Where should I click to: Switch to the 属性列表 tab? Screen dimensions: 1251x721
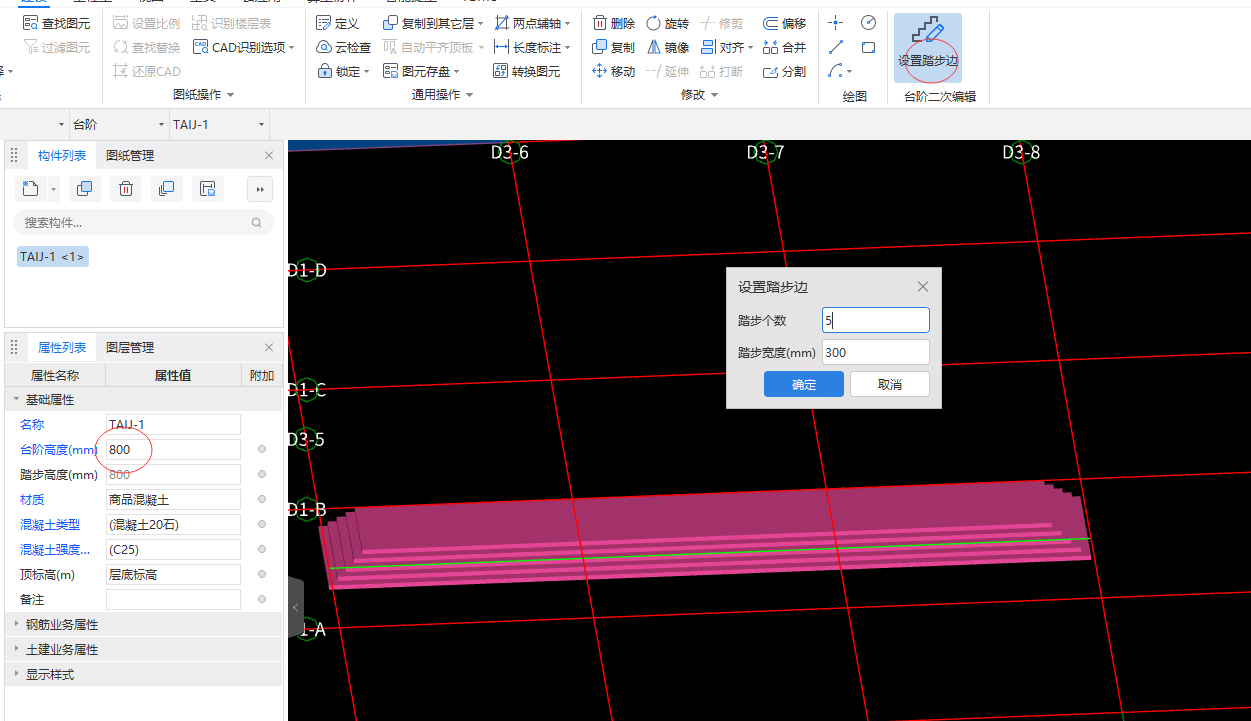62,348
